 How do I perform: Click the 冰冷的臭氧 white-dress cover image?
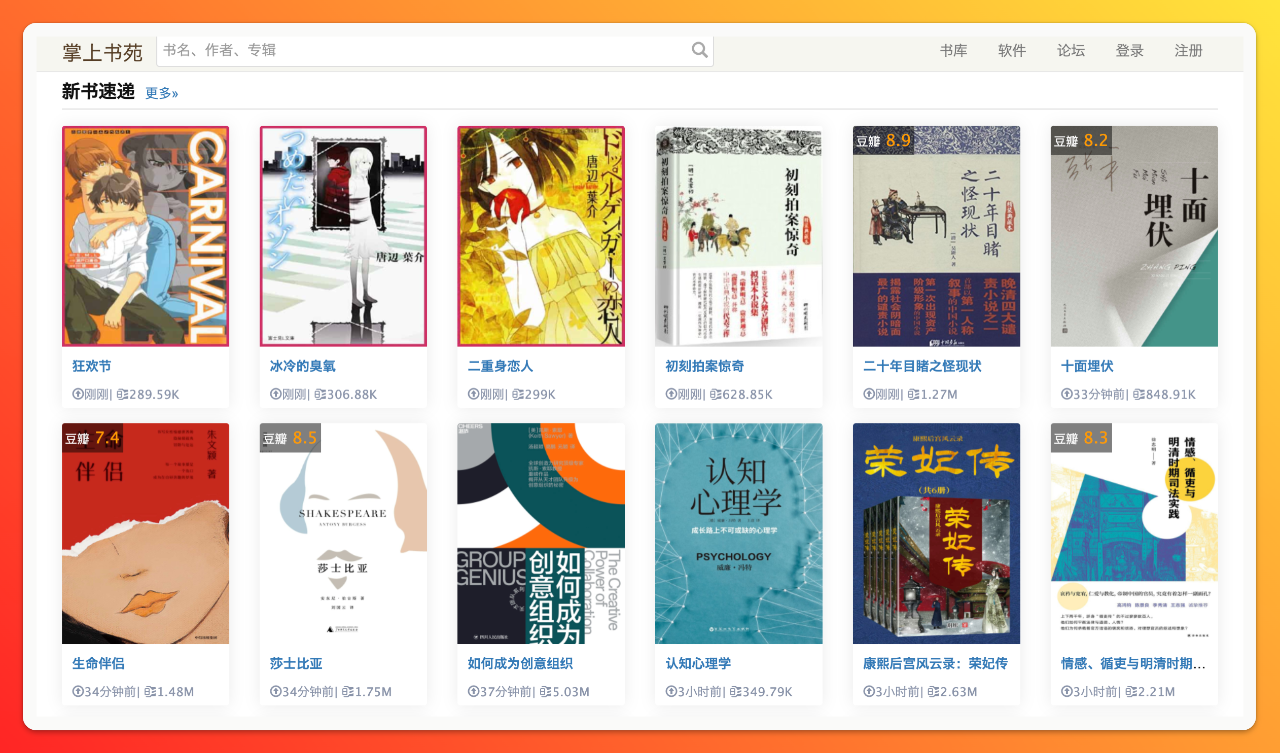pos(343,236)
